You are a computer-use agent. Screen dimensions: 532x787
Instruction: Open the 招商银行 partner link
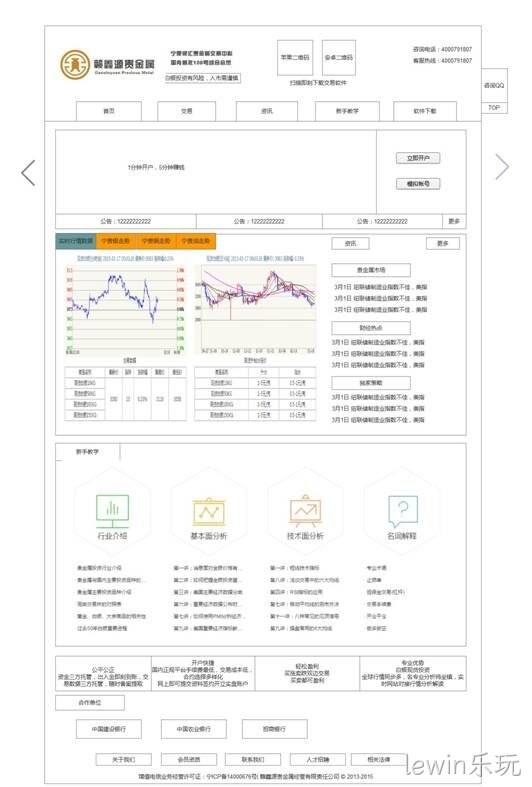point(275,729)
